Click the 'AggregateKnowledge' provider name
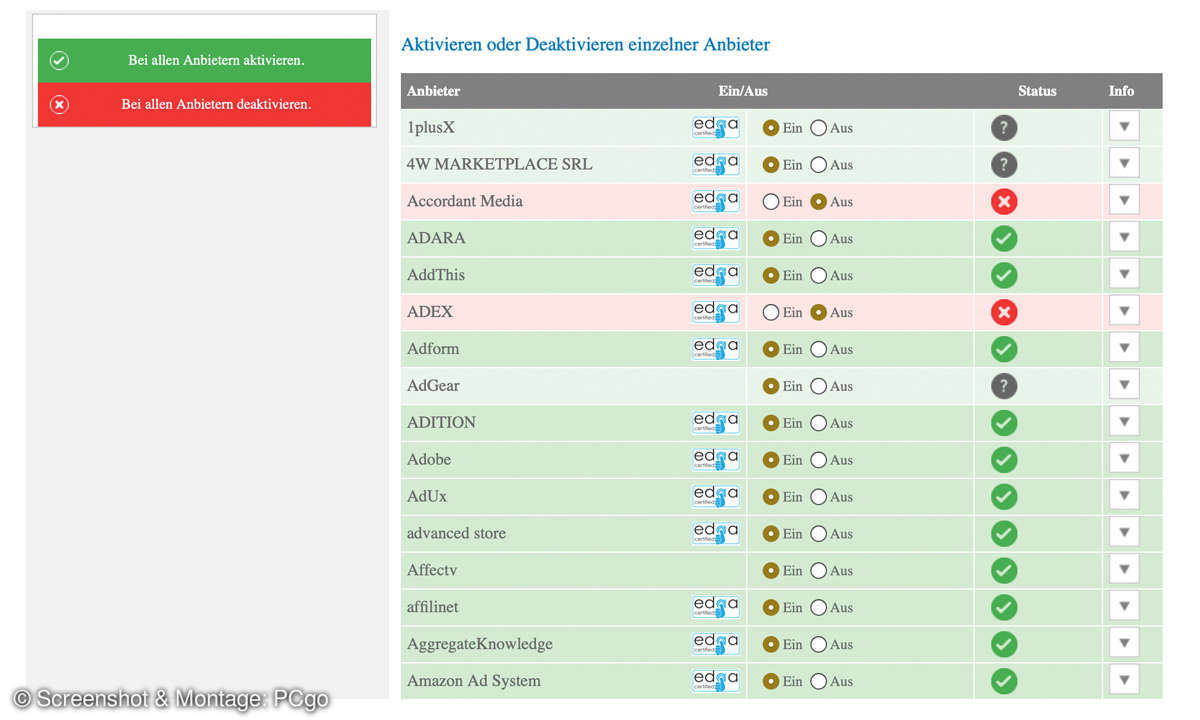 click(x=480, y=645)
